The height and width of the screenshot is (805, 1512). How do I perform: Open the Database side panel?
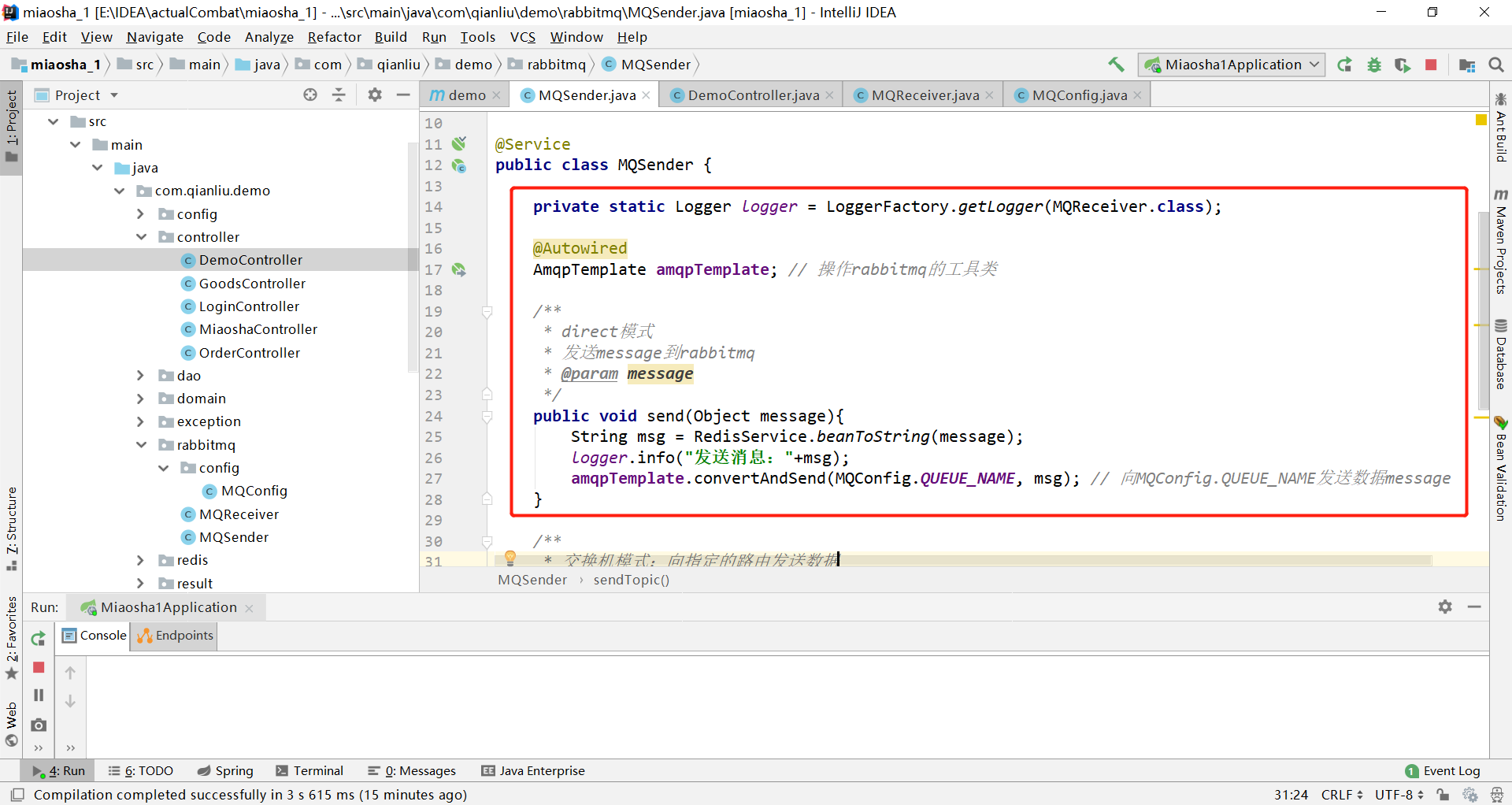point(1501,354)
